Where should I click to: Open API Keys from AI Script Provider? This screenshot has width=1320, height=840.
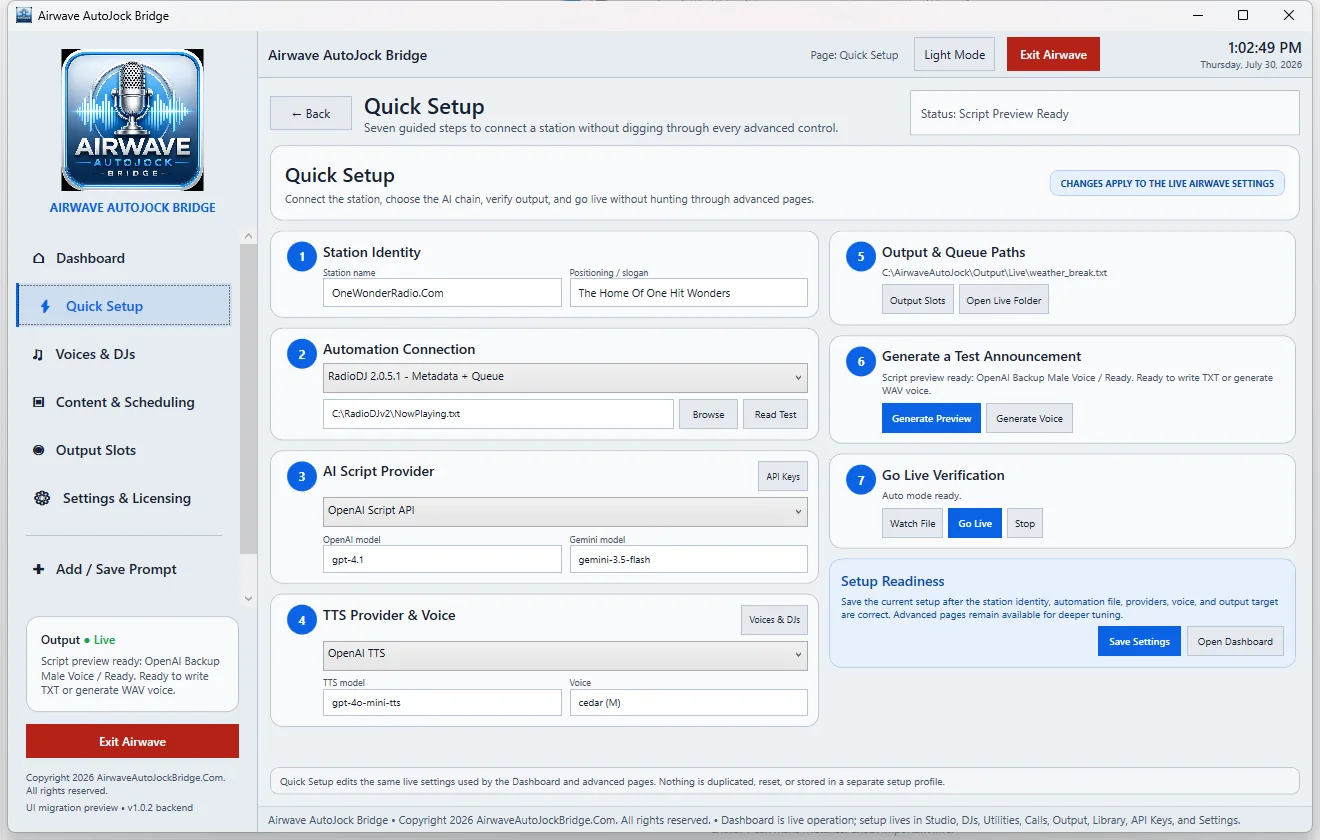[783, 477]
